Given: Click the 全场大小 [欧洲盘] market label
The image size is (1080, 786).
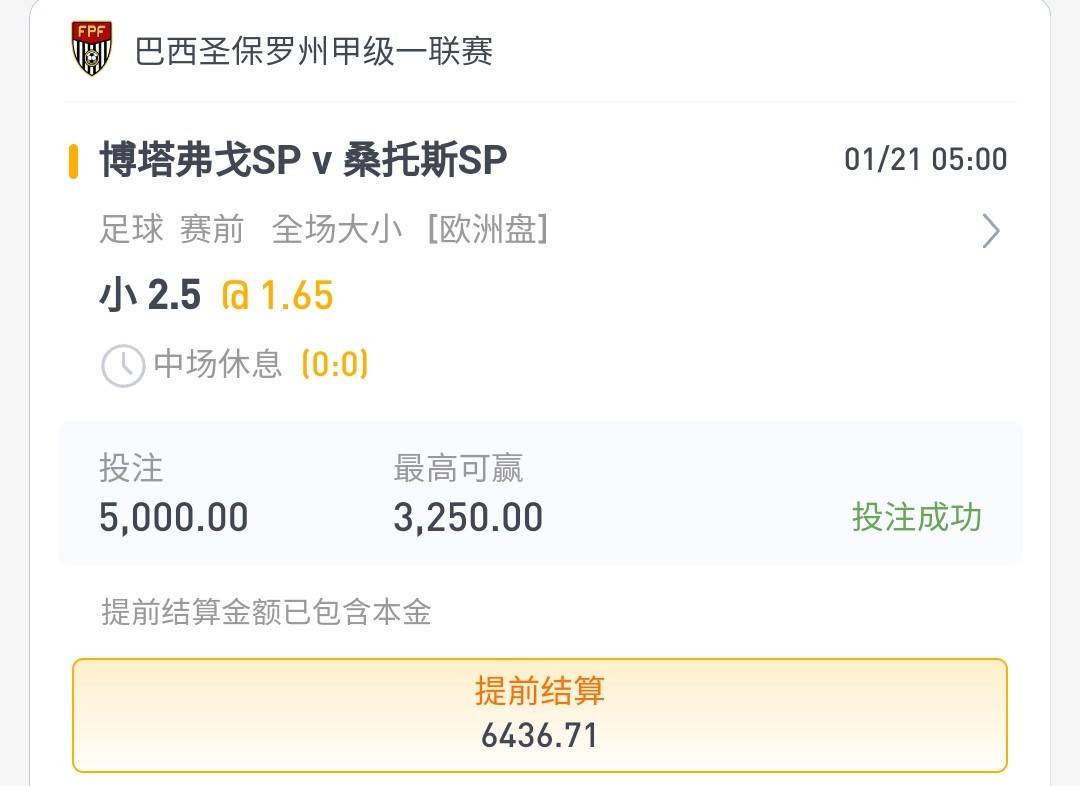Looking at the screenshot, I should (x=410, y=230).
